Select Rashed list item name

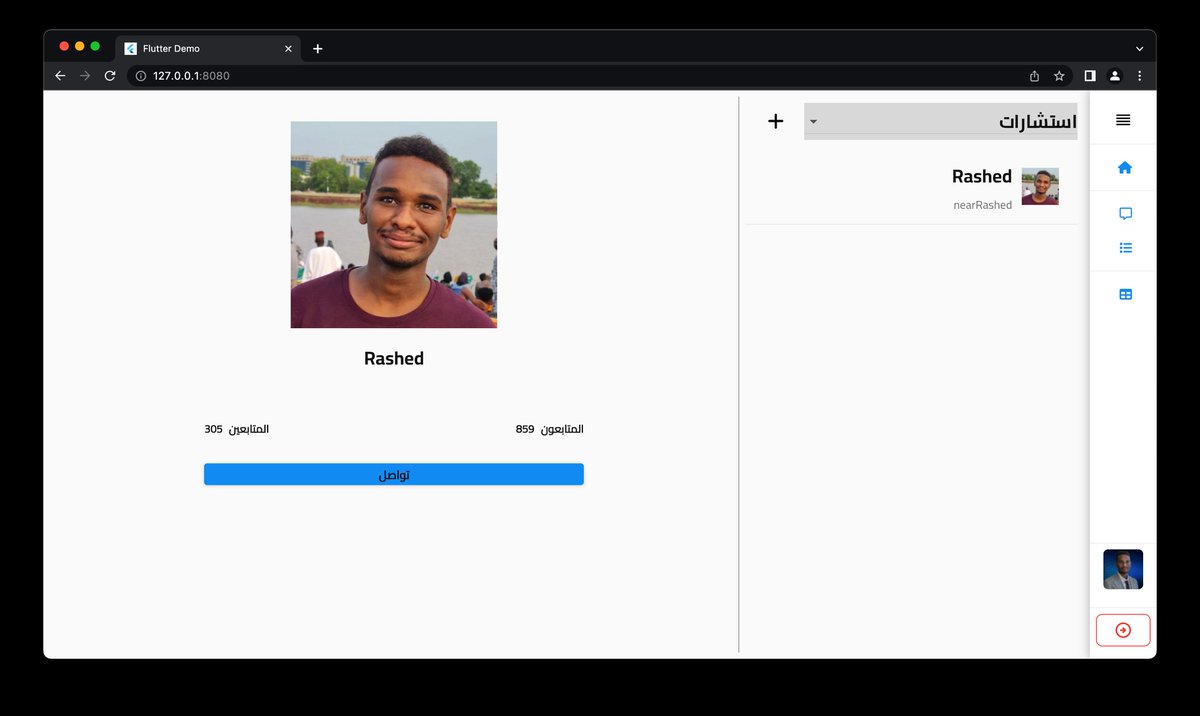[x=981, y=177]
